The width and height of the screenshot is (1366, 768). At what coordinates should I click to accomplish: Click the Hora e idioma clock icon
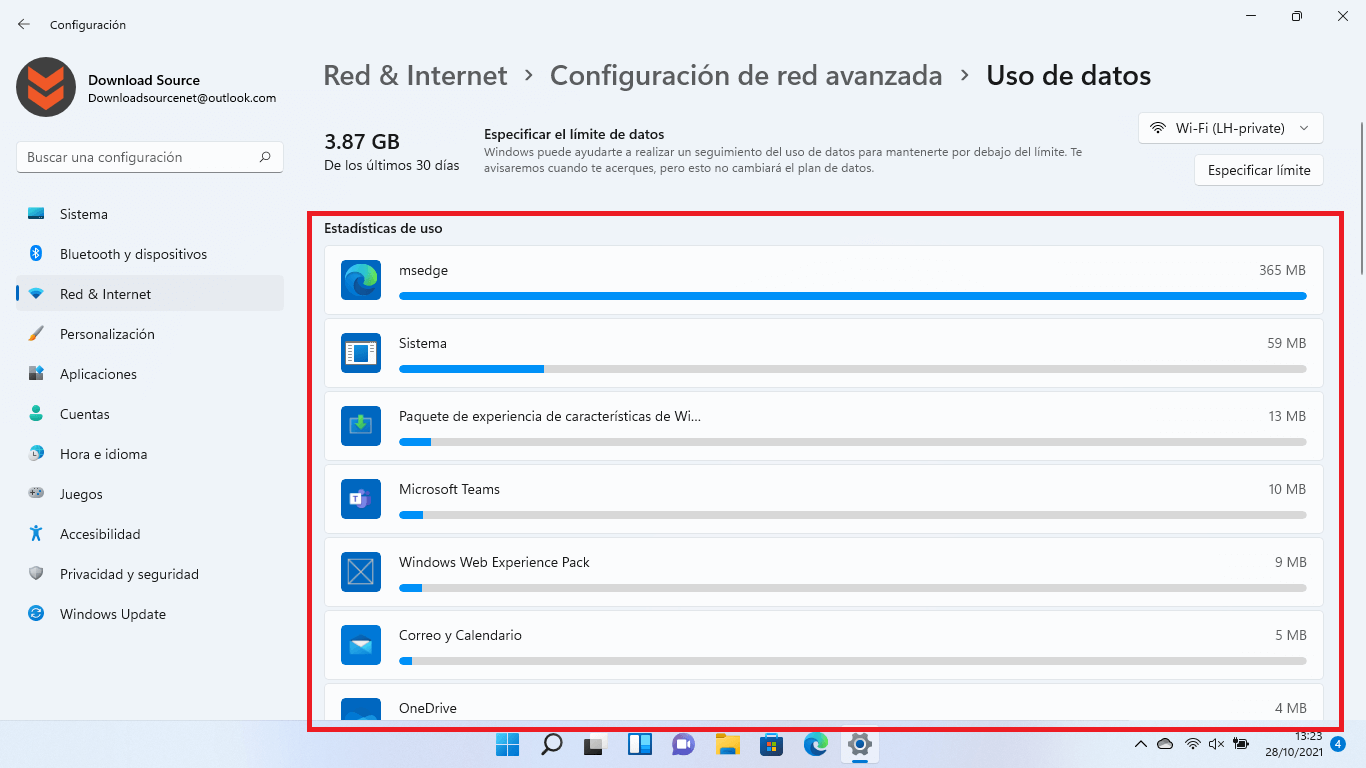tap(36, 454)
